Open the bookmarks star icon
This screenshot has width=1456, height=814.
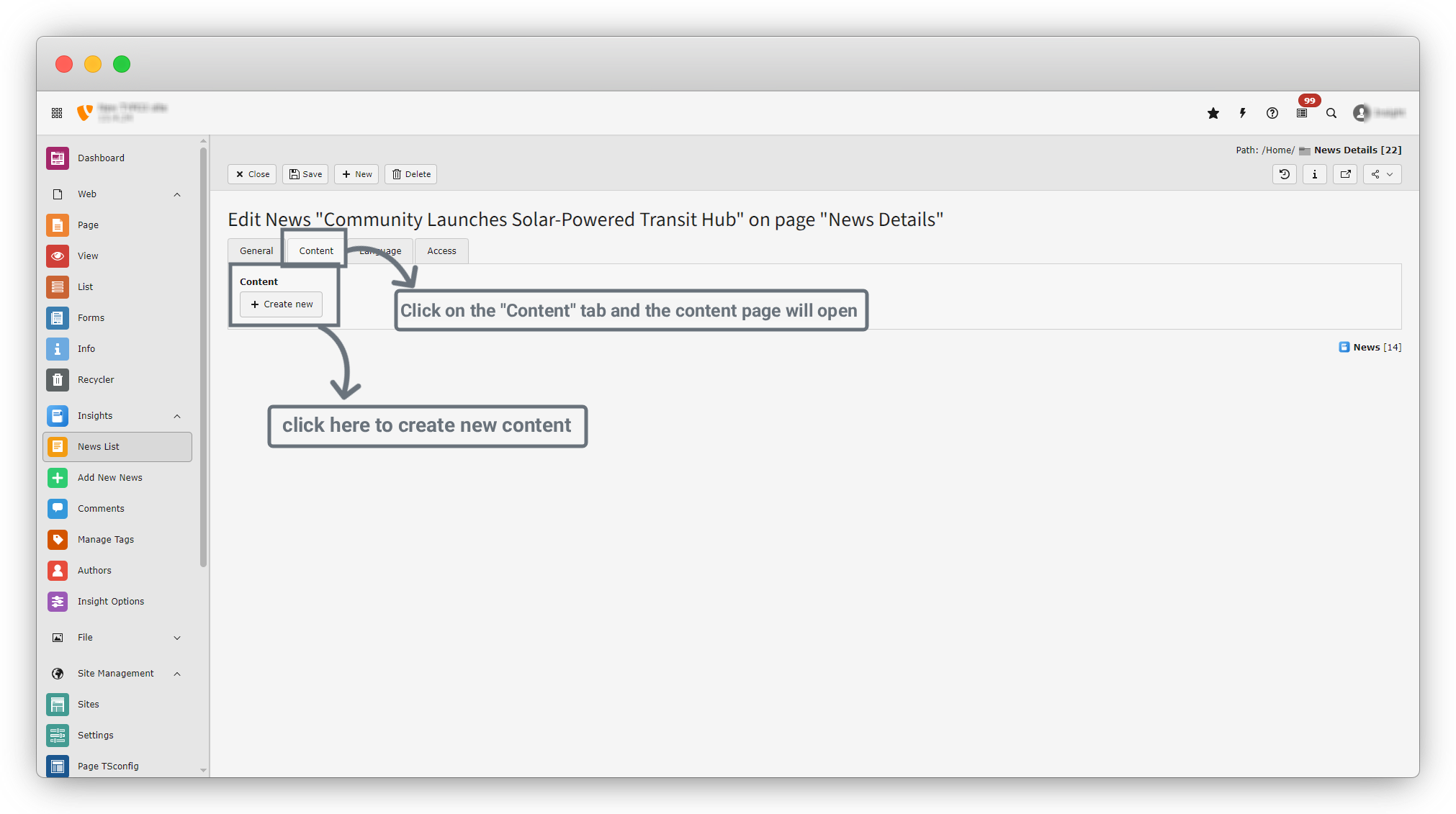[x=1213, y=113]
